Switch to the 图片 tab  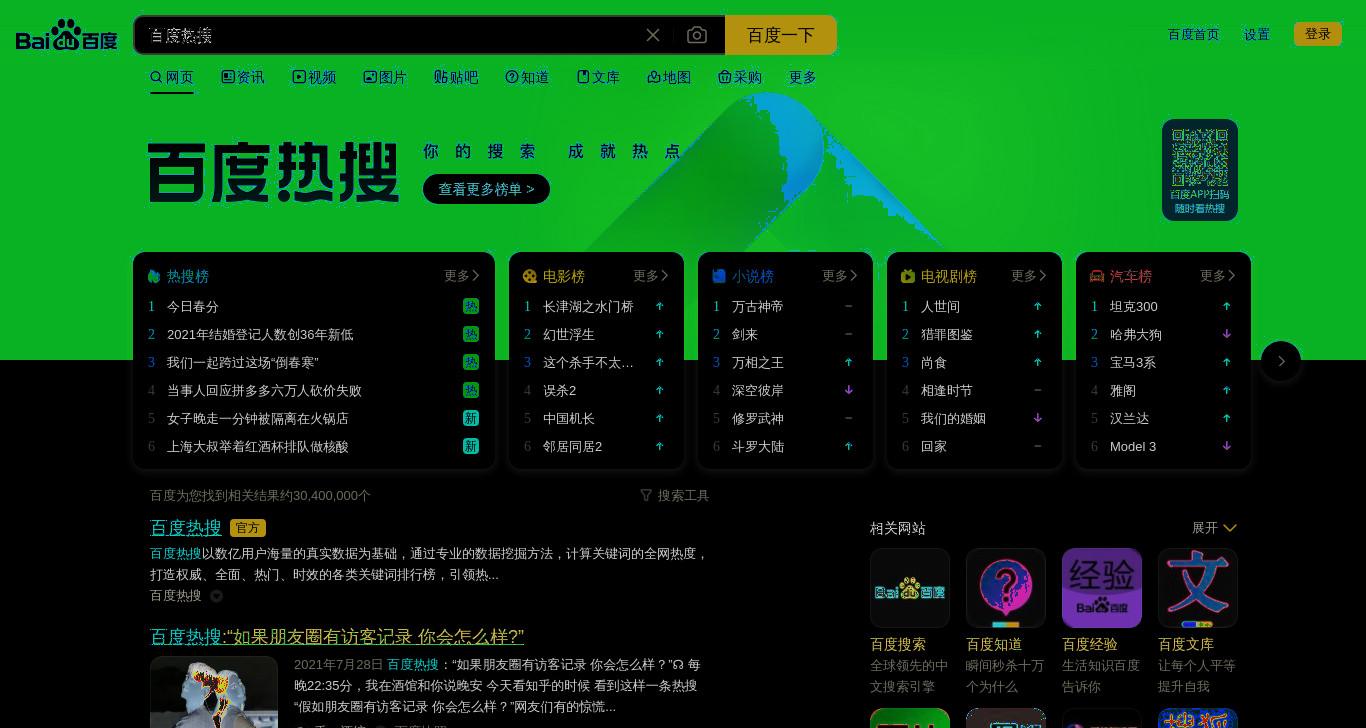[385, 77]
